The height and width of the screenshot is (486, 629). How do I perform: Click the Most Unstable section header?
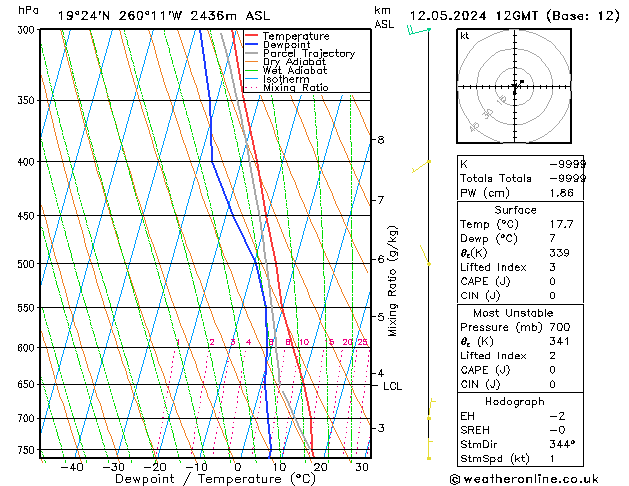(513, 313)
